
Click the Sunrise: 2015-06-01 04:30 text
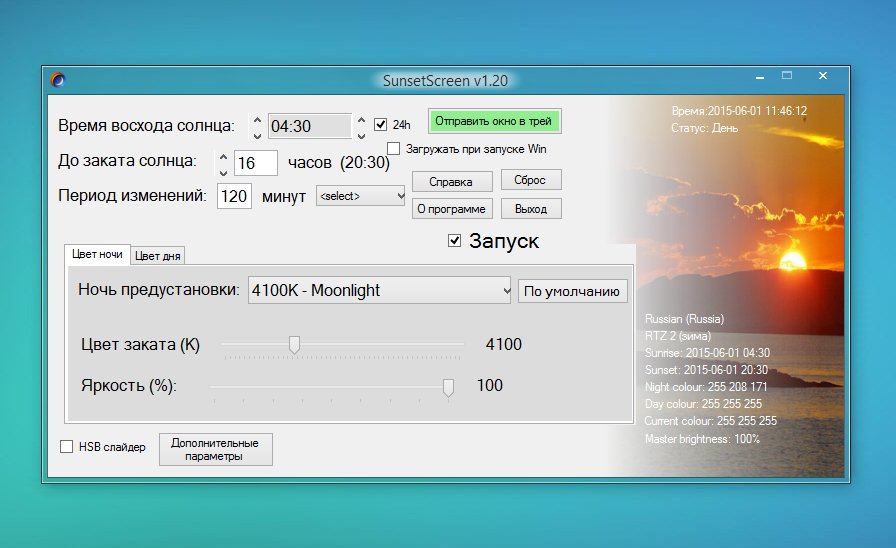tap(707, 353)
